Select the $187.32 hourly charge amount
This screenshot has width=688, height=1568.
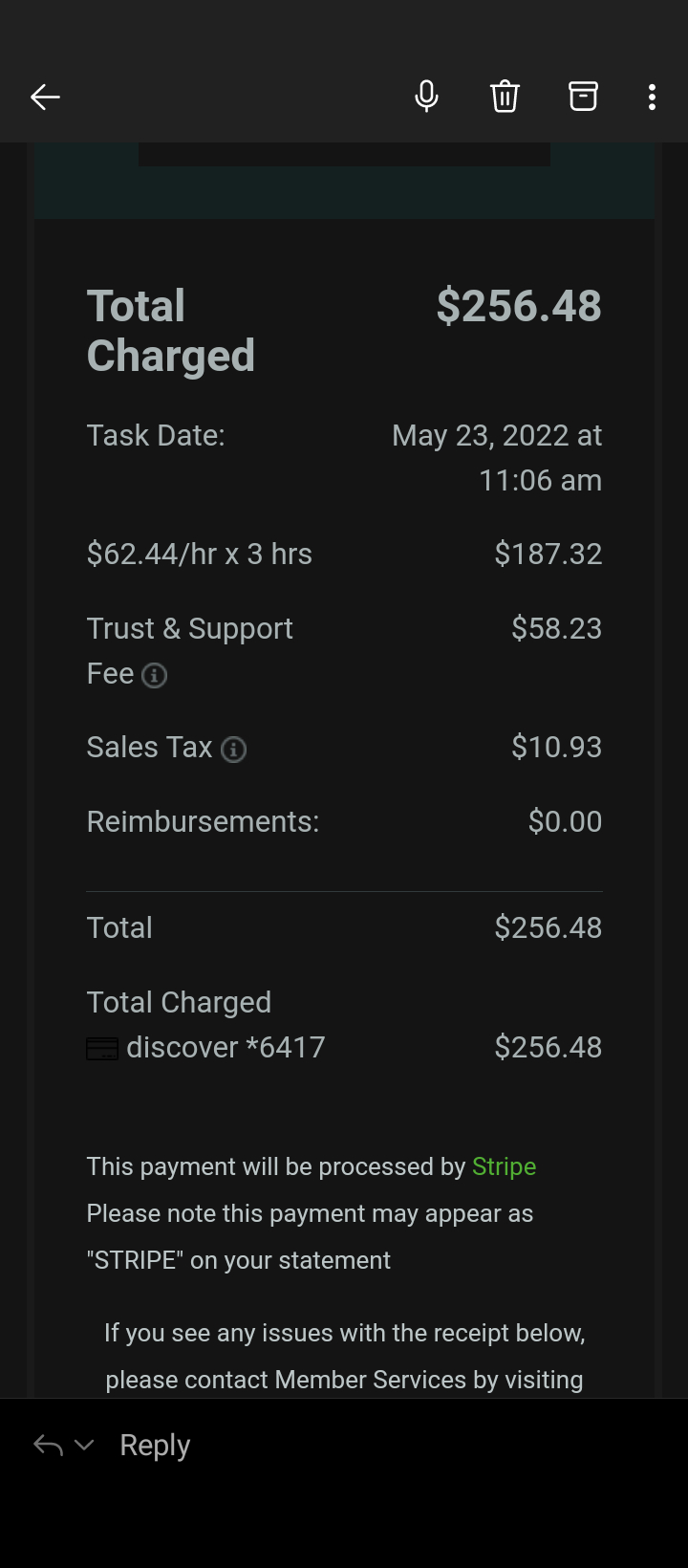point(548,554)
